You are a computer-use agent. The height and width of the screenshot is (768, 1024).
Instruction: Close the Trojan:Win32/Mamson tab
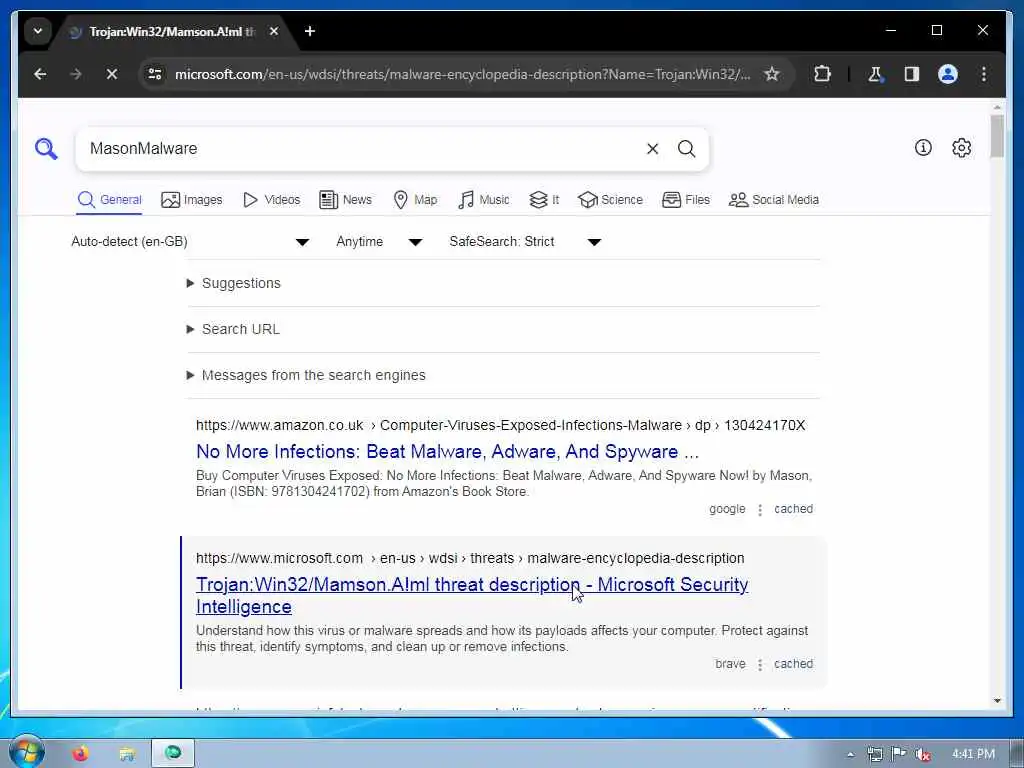[274, 31]
